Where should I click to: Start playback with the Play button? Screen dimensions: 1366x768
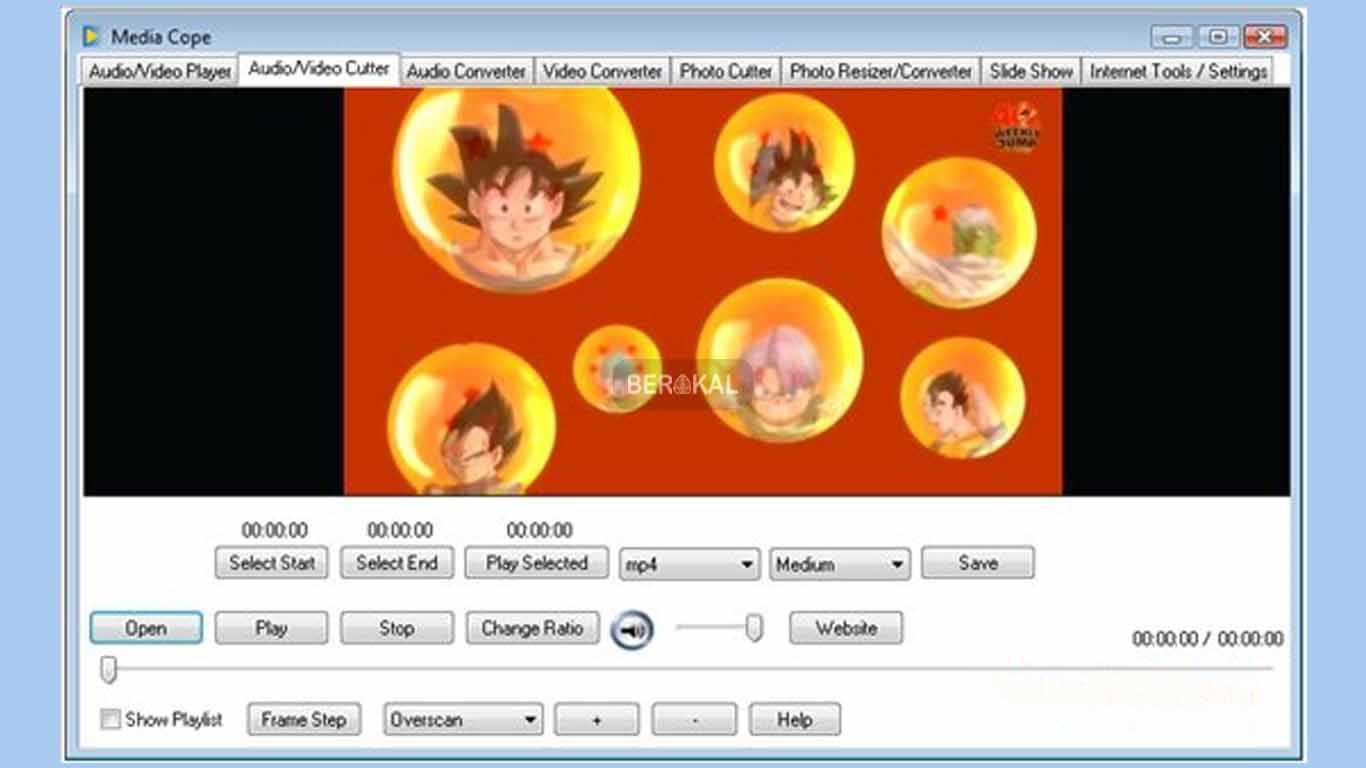coord(271,629)
